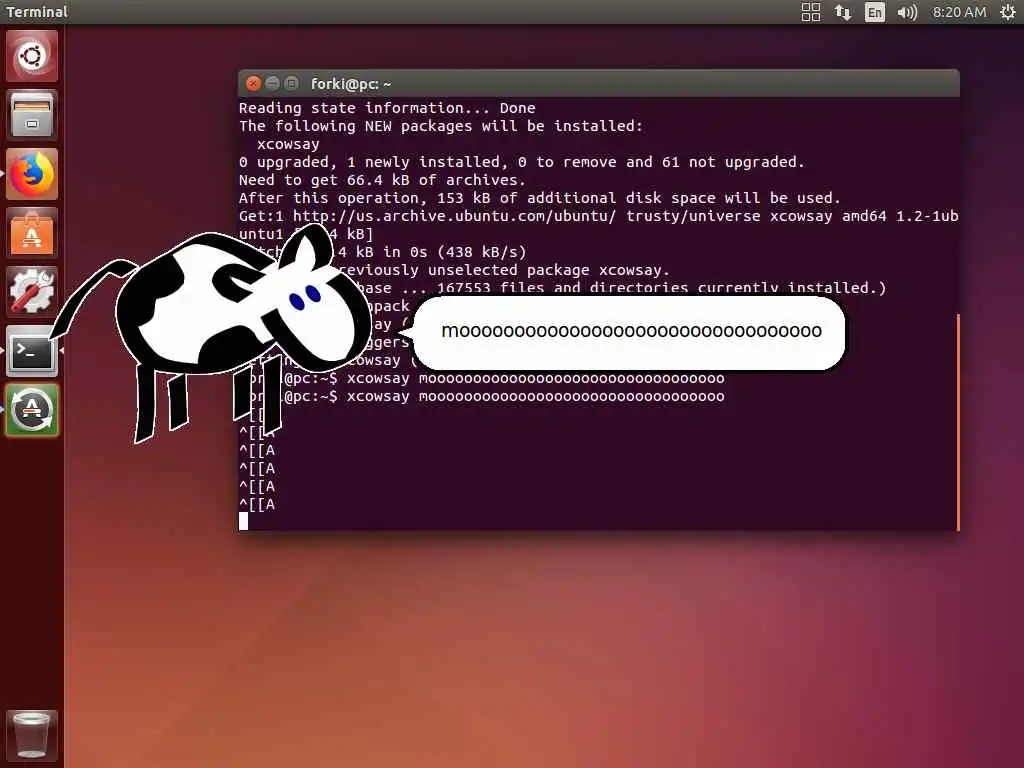Open the workspace switcher grid indicator
The height and width of the screenshot is (768, 1024).
810,12
